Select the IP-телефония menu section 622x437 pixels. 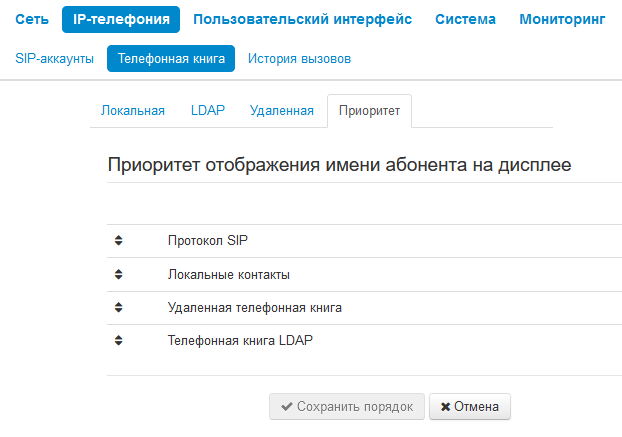click(x=121, y=19)
